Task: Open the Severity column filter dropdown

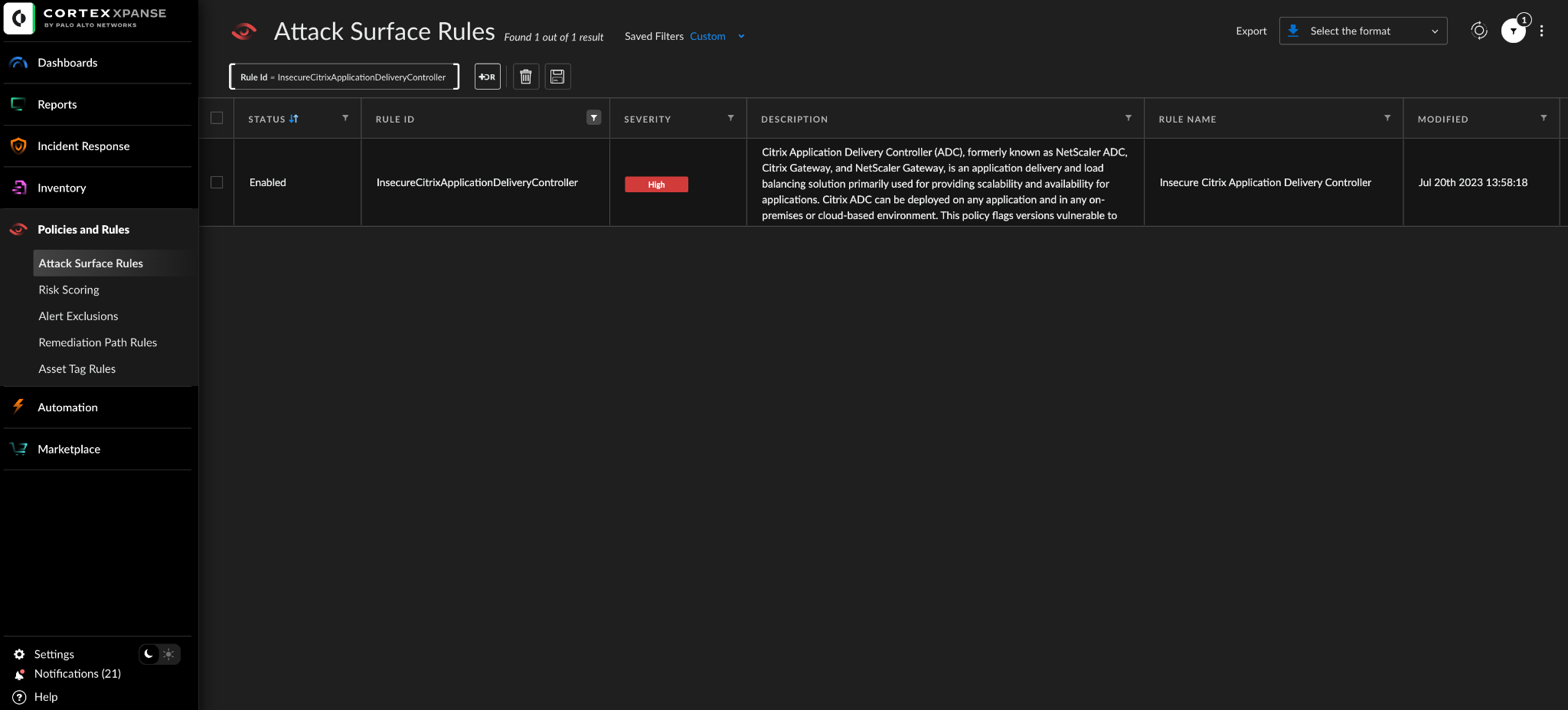Action: [731, 118]
